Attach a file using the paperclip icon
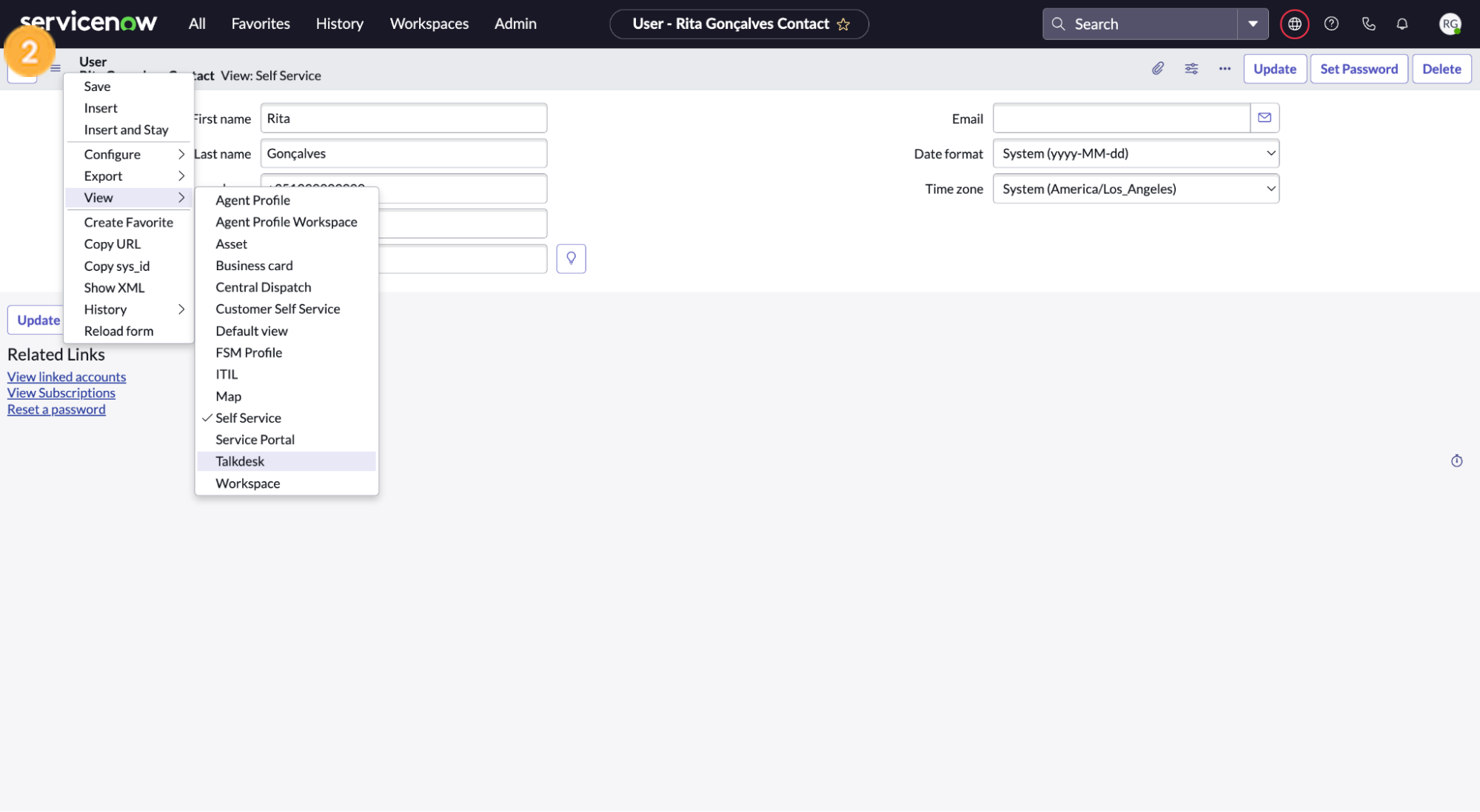 pos(1157,68)
